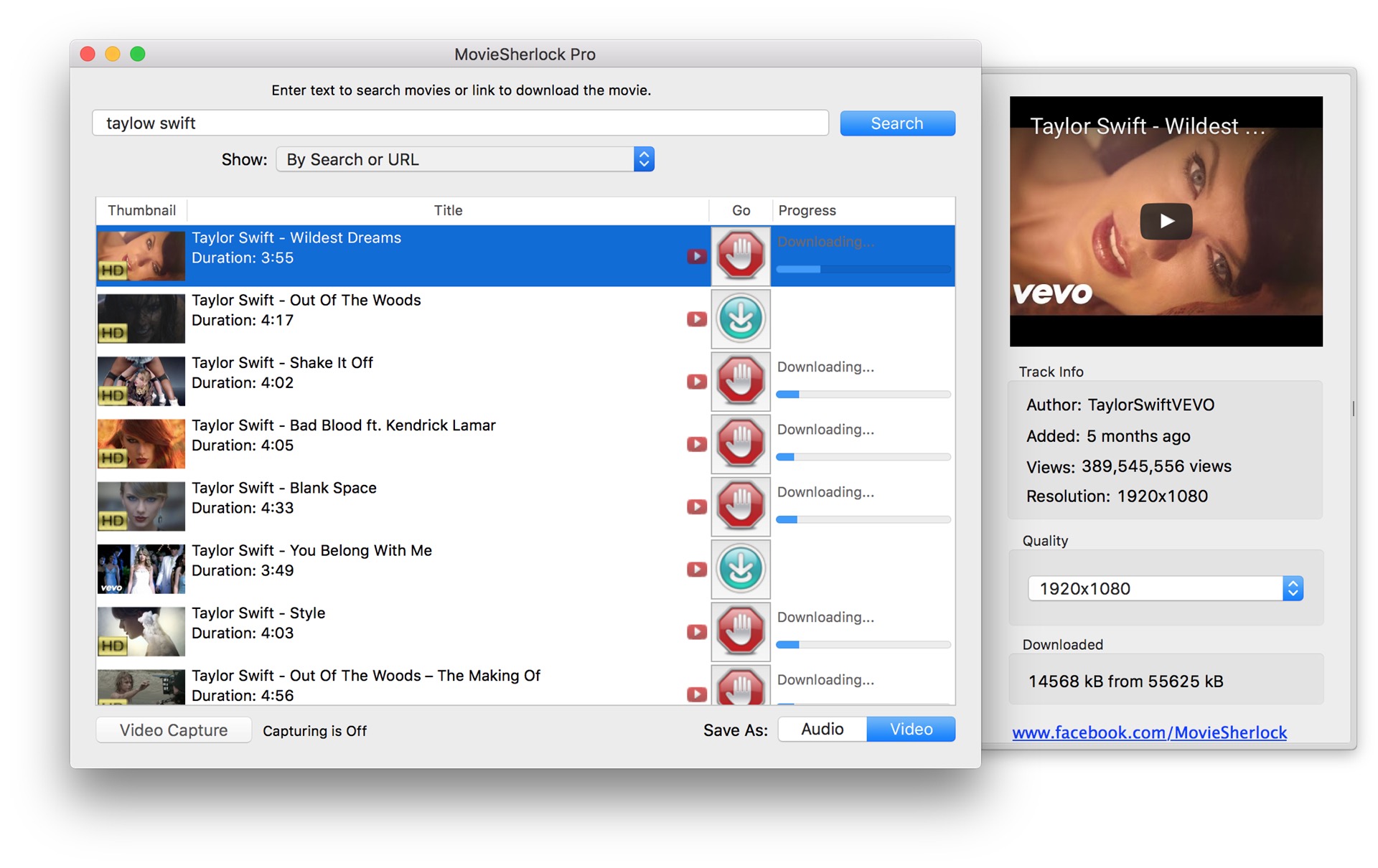Stop the Style download
Image resolution: width=1378 pixels, height=868 pixels.
pyautogui.click(x=741, y=631)
